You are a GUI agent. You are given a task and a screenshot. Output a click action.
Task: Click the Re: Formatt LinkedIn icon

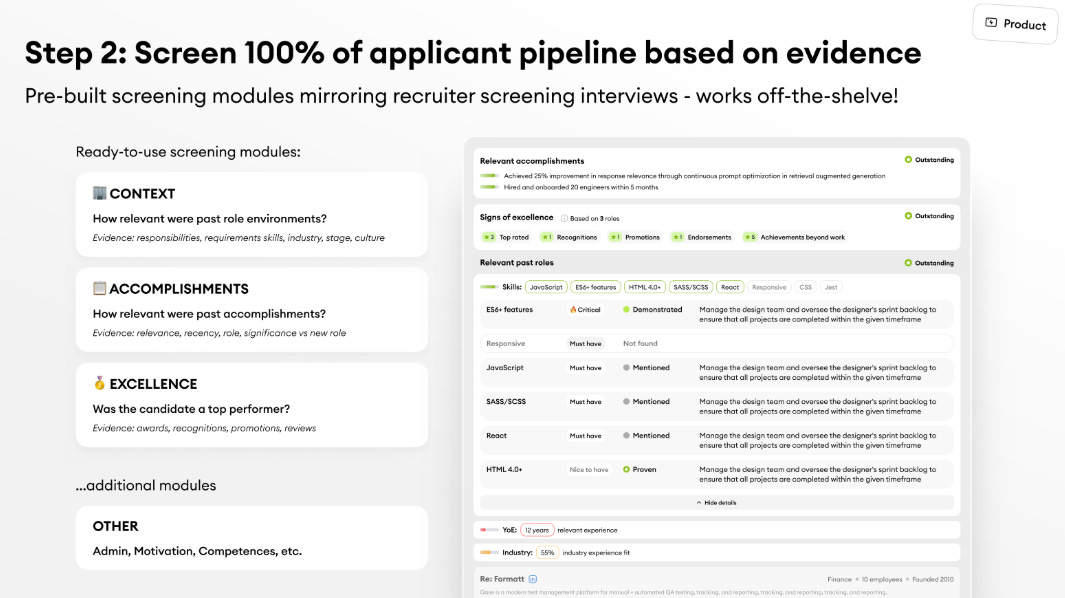click(x=532, y=579)
